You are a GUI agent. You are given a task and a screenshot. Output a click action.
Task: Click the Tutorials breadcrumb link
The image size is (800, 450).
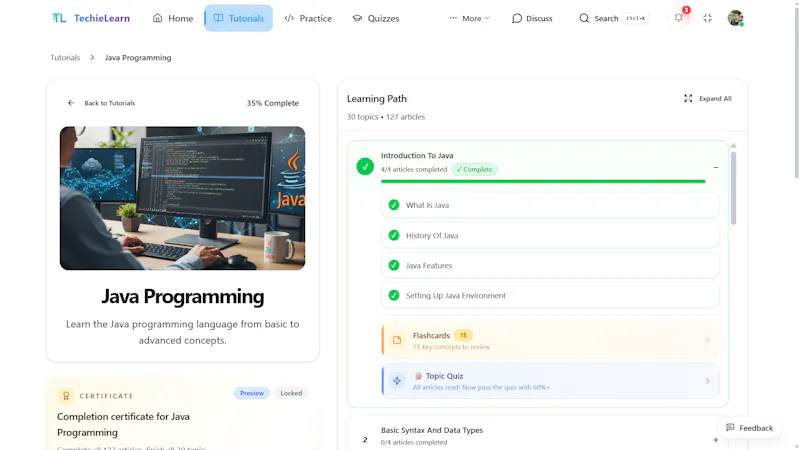point(65,58)
